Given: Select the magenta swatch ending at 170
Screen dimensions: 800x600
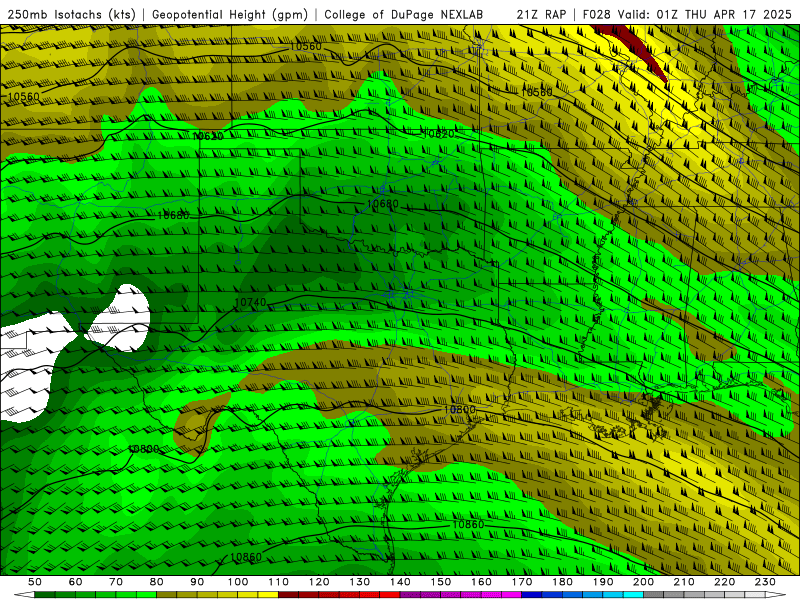Looking at the screenshot, I should (x=512, y=595).
